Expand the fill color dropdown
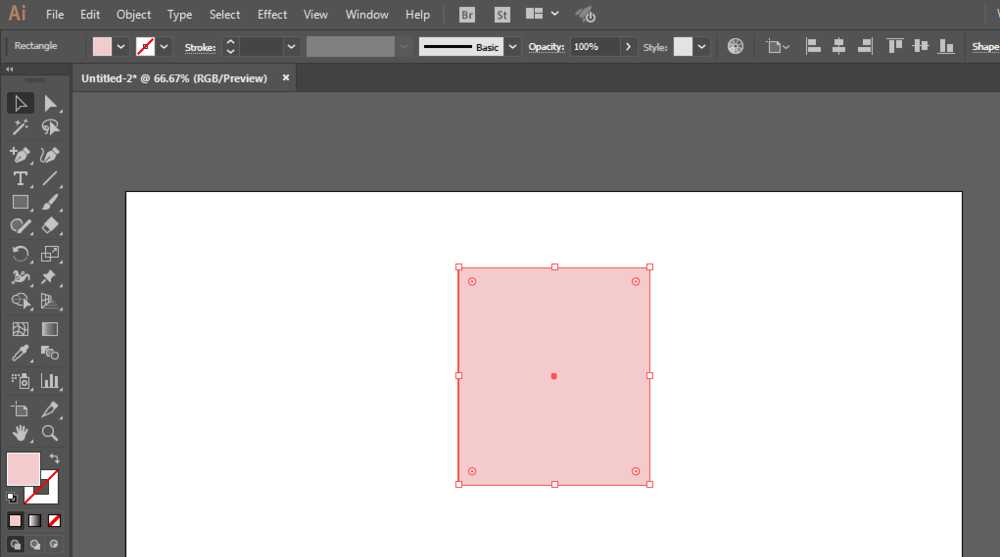This screenshot has width=1000, height=557. click(x=121, y=47)
